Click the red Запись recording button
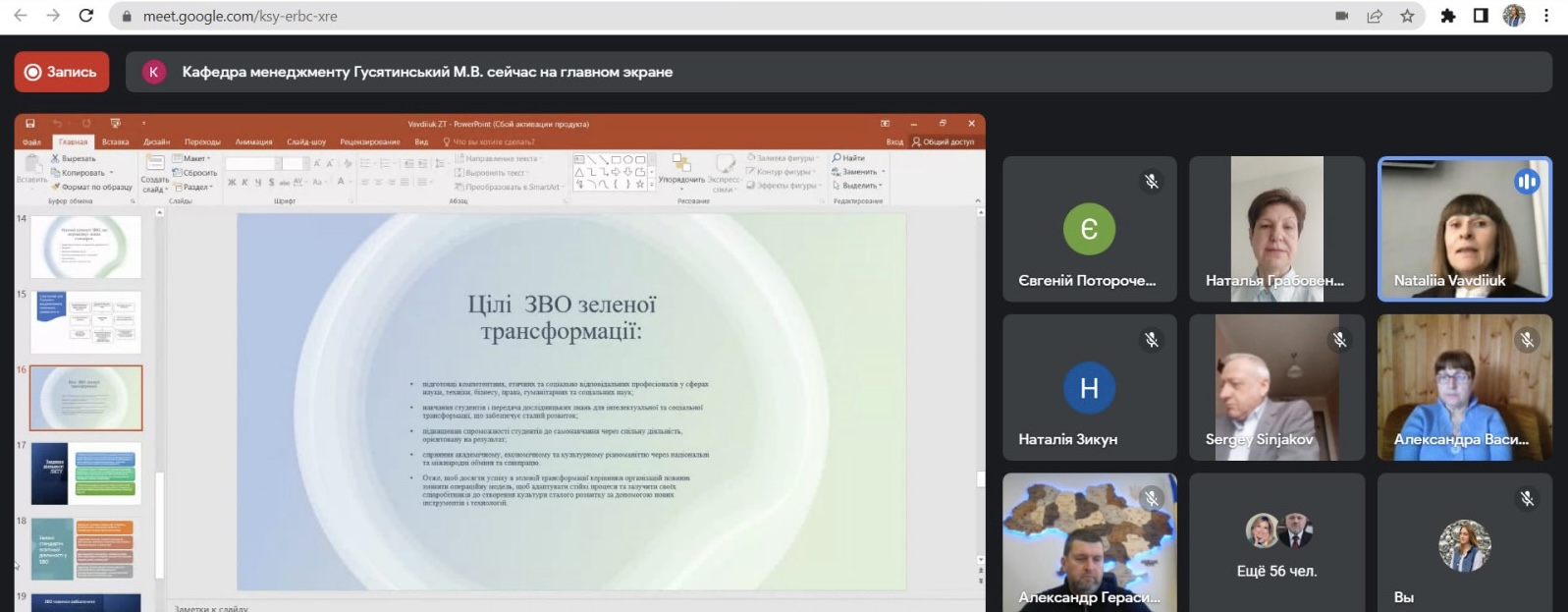The image size is (1568, 612). (62, 72)
